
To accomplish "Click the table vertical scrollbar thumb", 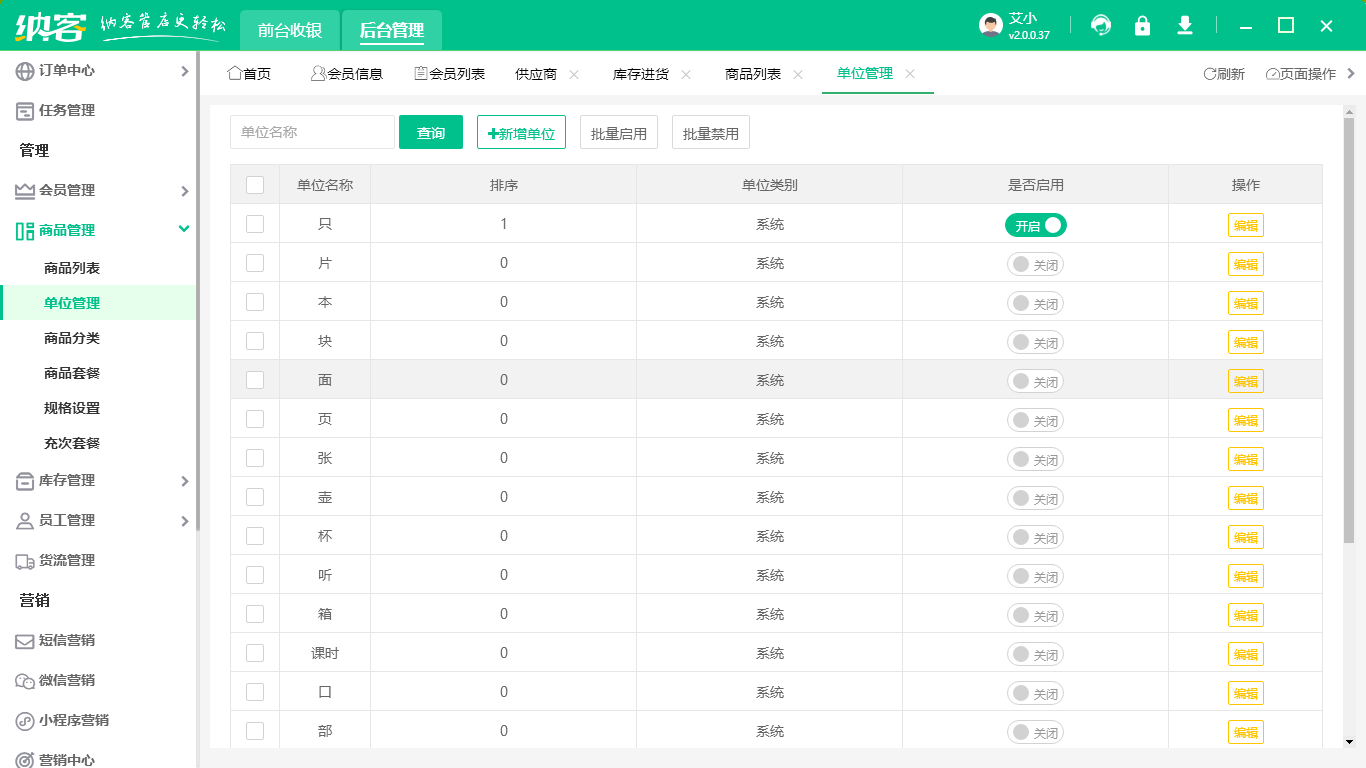I will [1349, 330].
